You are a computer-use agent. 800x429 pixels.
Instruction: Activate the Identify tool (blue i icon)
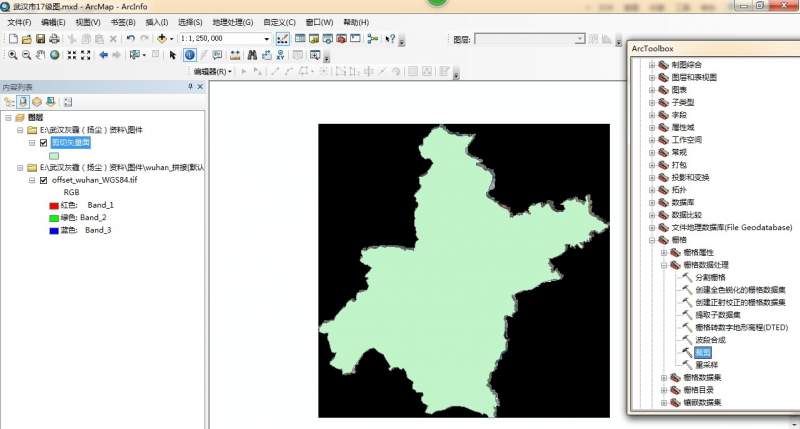tap(190, 55)
